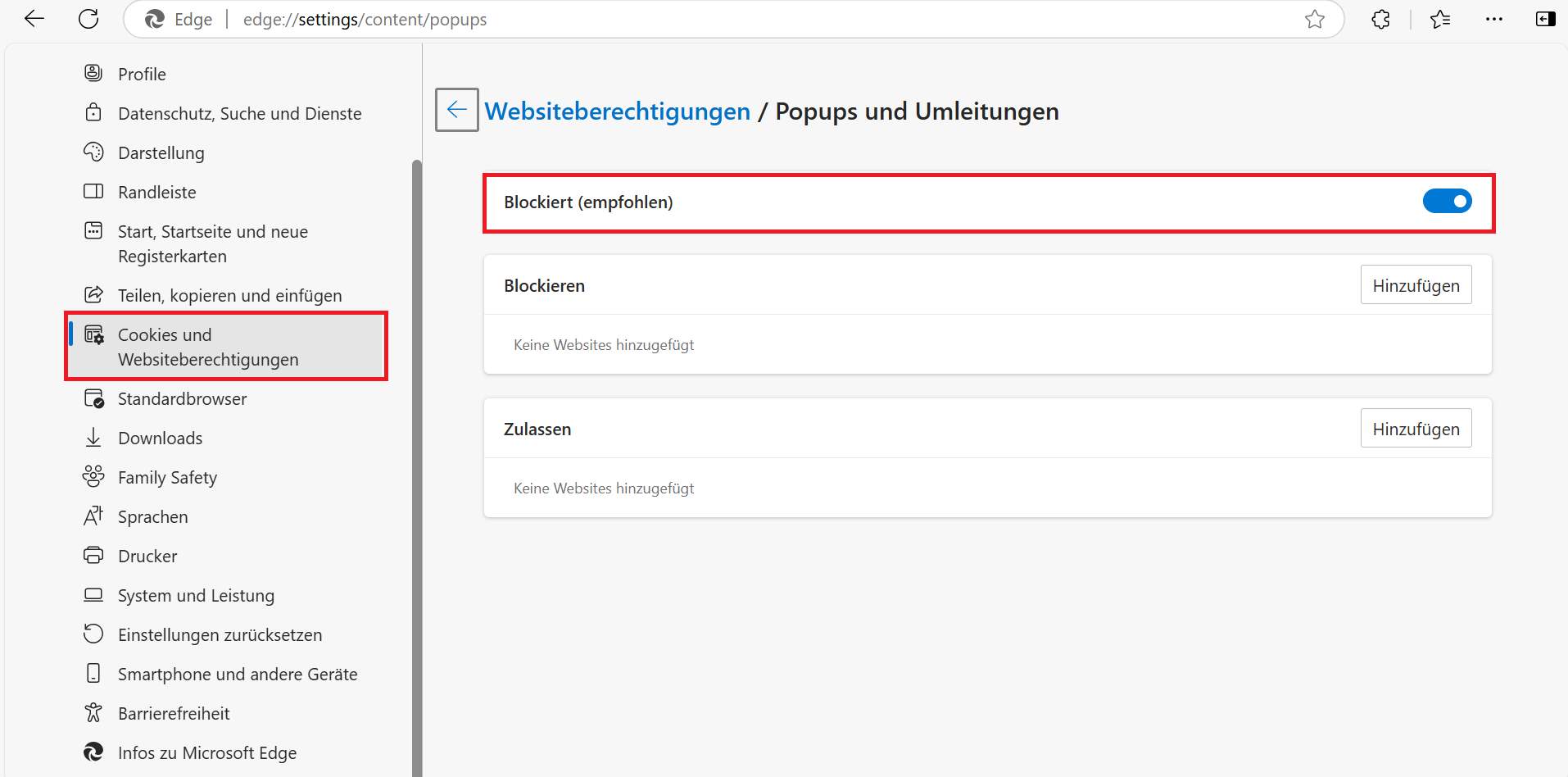
Task: Select Downloads in the sidebar
Action: coord(160,438)
